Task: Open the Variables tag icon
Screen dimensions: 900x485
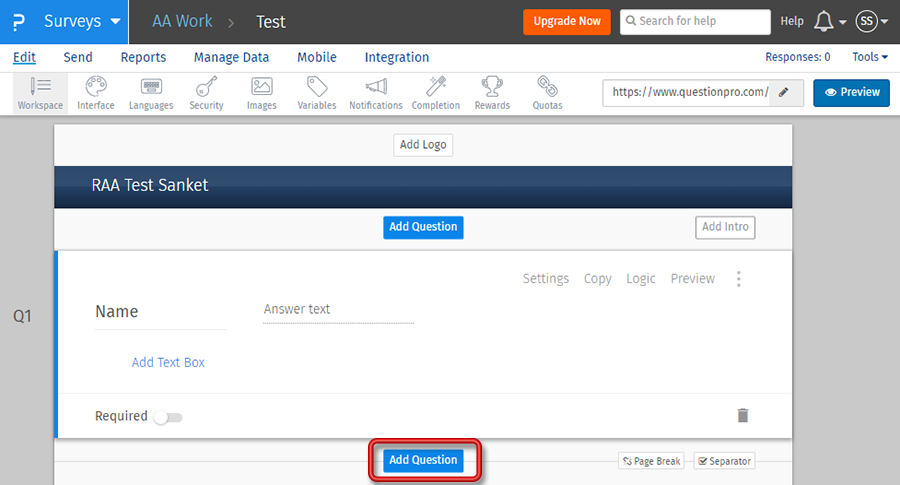Action: click(x=317, y=93)
